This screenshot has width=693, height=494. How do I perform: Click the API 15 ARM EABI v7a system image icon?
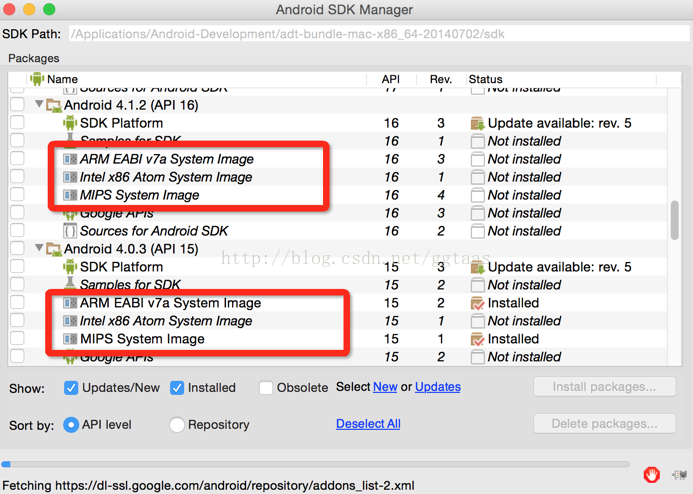[x=70, y=303]
